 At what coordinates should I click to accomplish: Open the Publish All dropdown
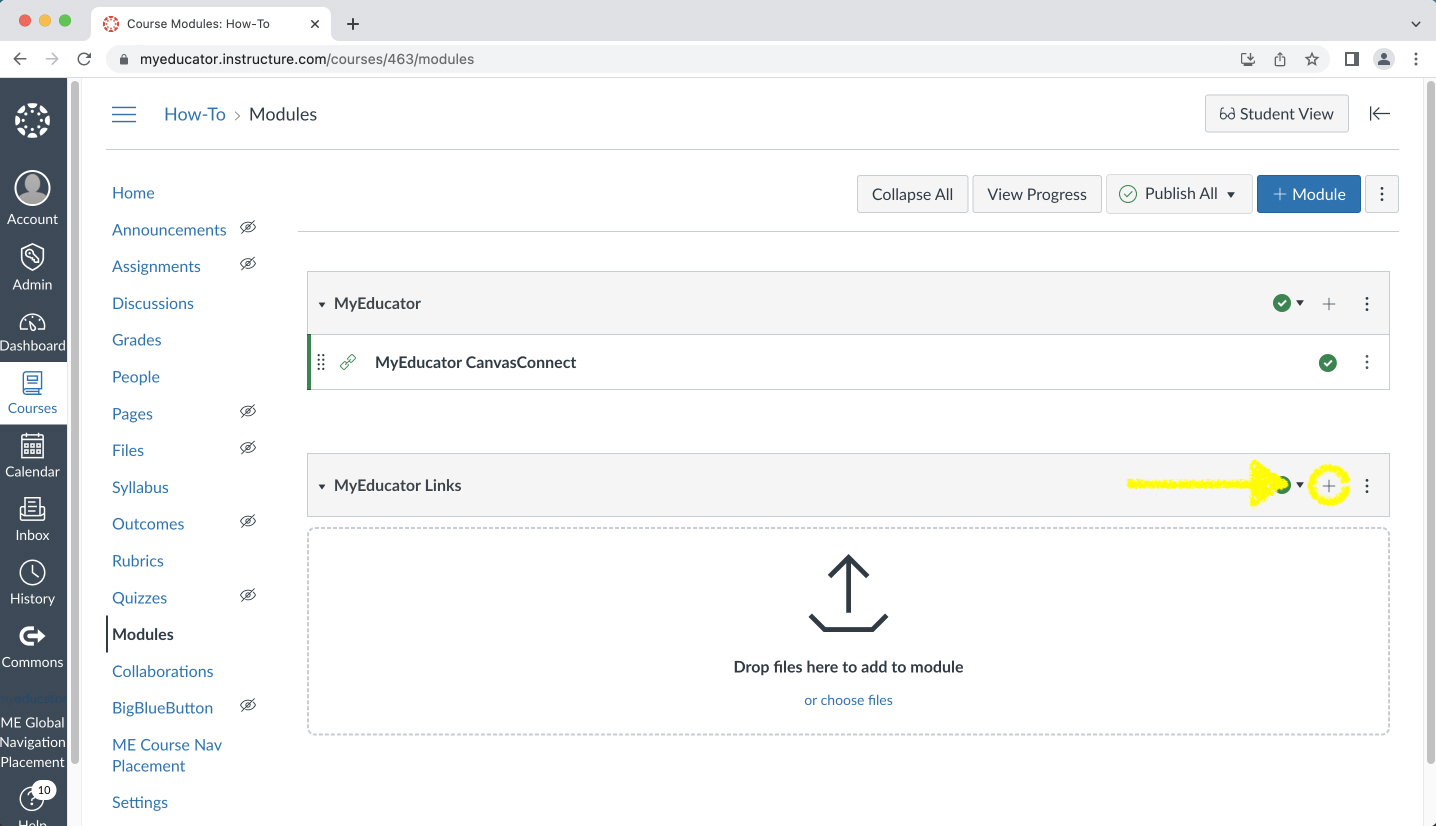pos(1179,194)
